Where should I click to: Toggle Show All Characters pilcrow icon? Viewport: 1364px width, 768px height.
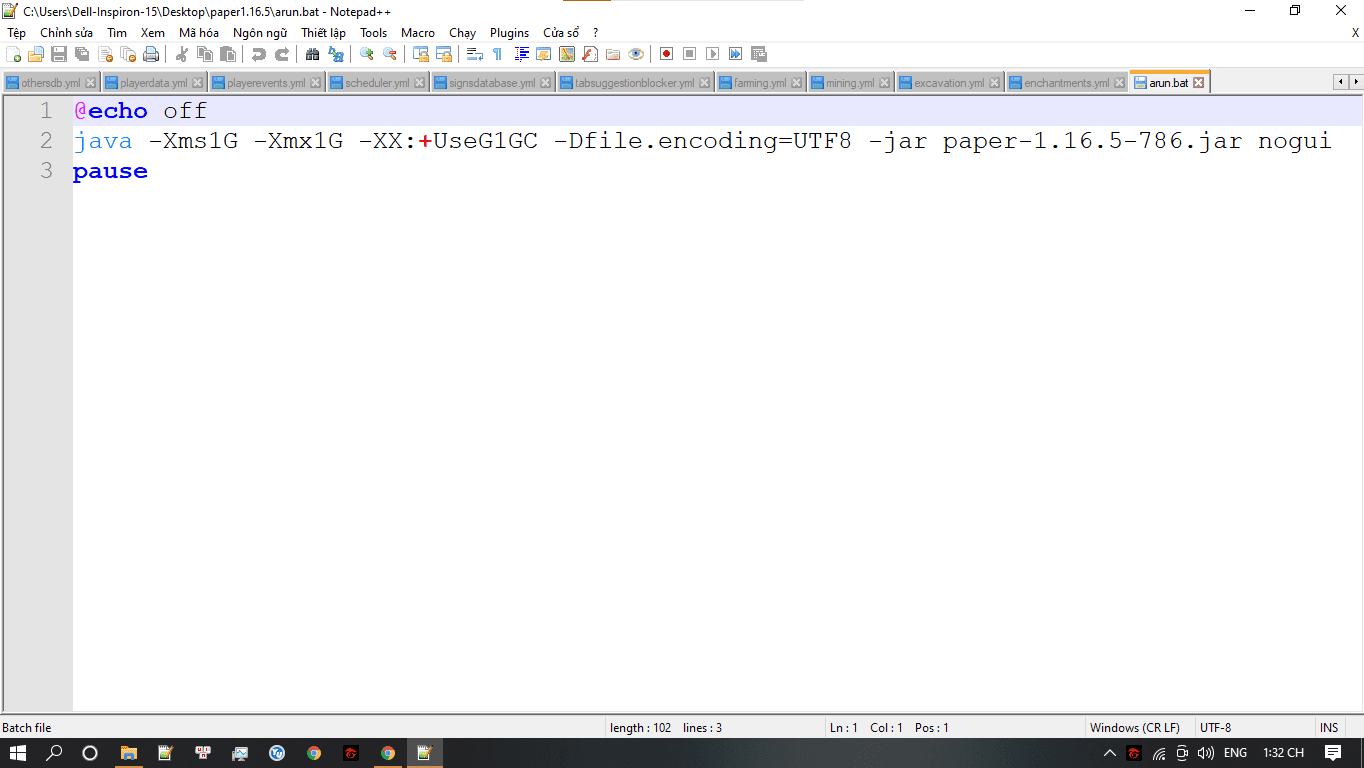pos(498,54)
